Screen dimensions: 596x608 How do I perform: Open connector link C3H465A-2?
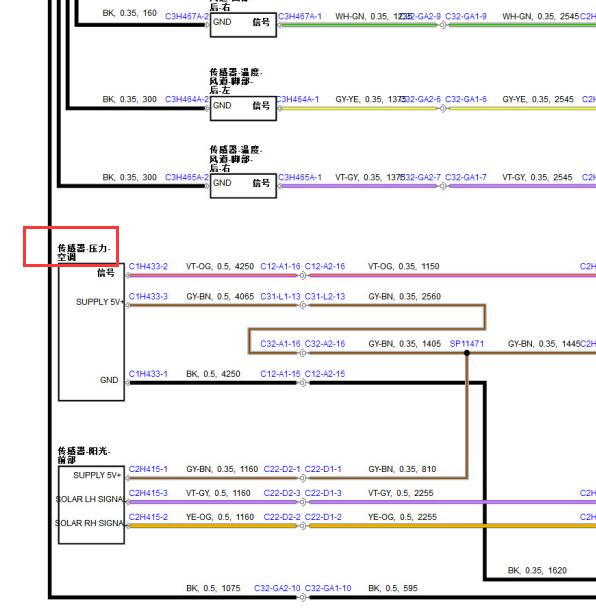(187, 177)
